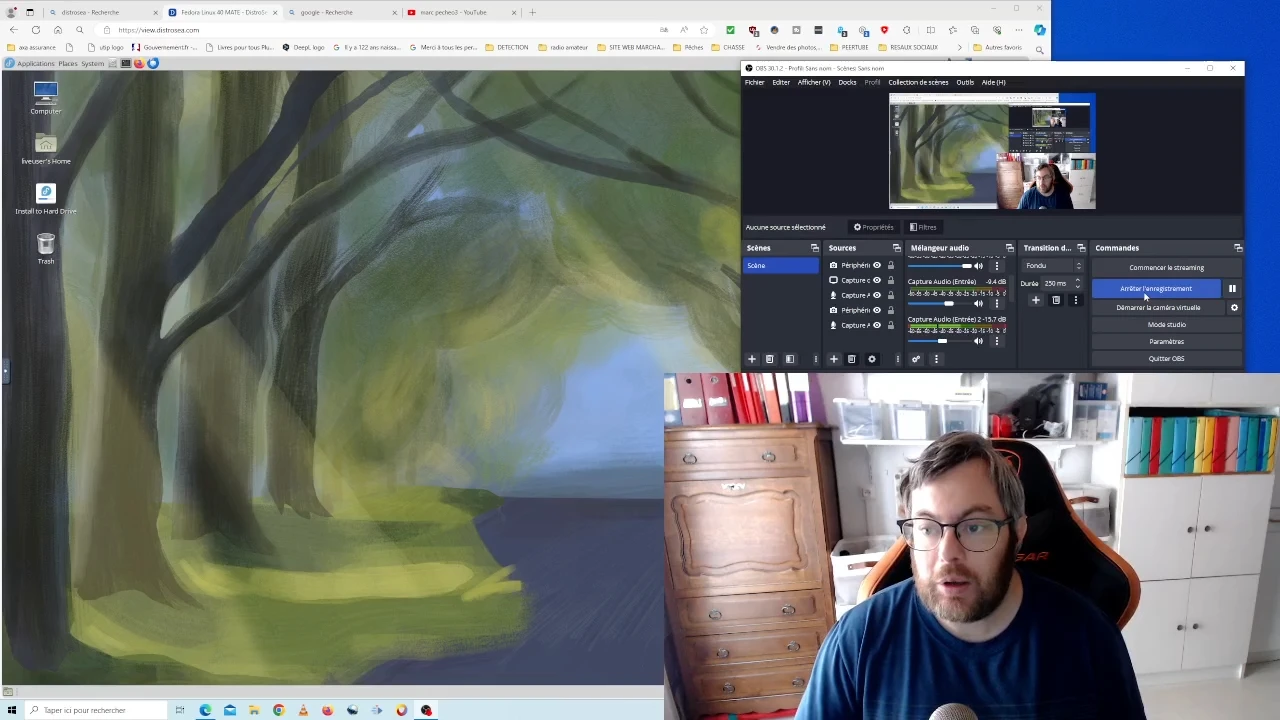The image size is (1280, 720).
Task: Toggle lock on the fifth source (microphone capture)
Action: 891,325
